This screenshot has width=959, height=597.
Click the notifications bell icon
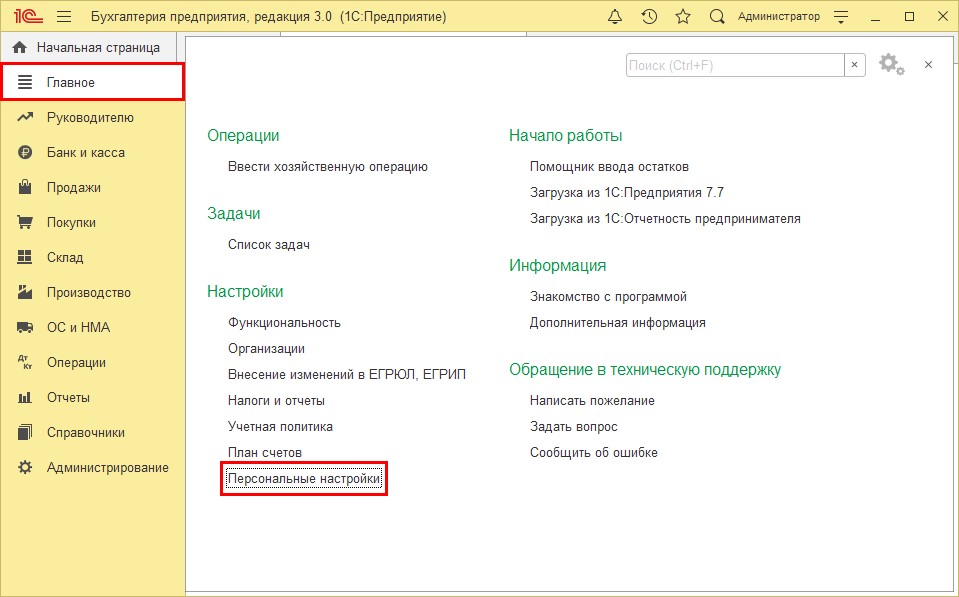(x=615, y=17)
